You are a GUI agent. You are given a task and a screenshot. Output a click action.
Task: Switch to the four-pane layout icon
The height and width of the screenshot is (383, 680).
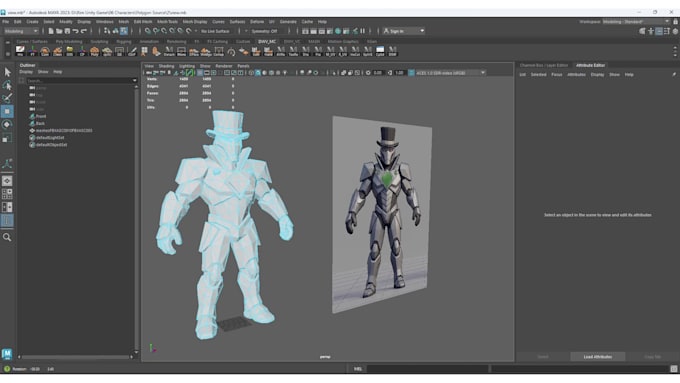click(x=7, y=194)
